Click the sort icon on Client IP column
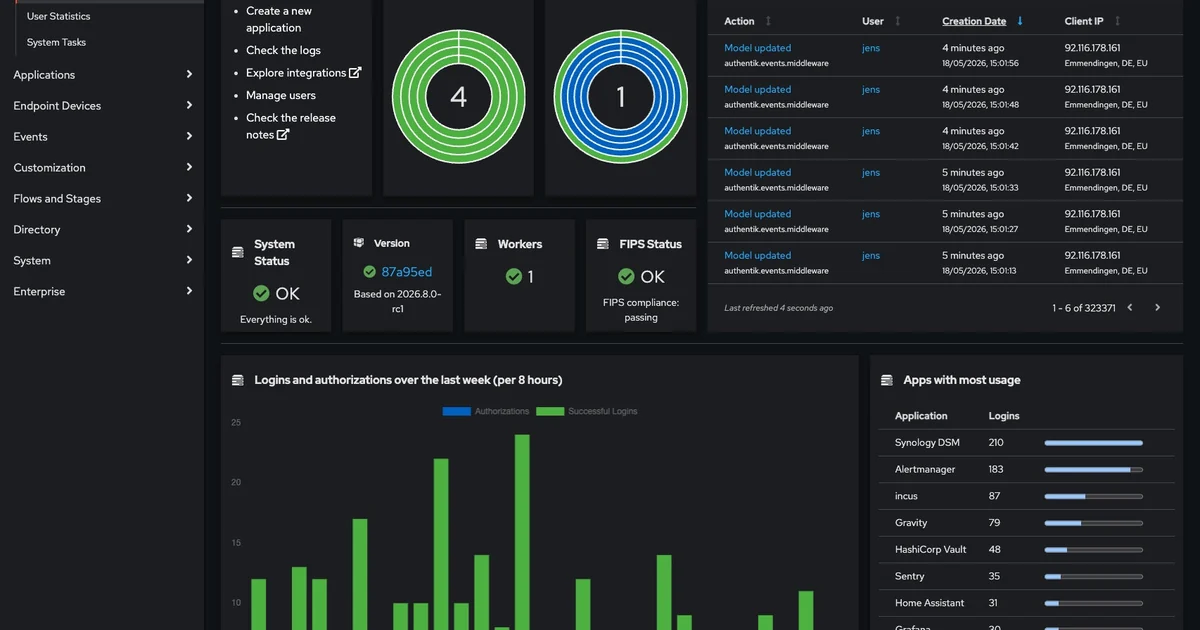Screen dimensions: 1200x630 pos(1117,21)
